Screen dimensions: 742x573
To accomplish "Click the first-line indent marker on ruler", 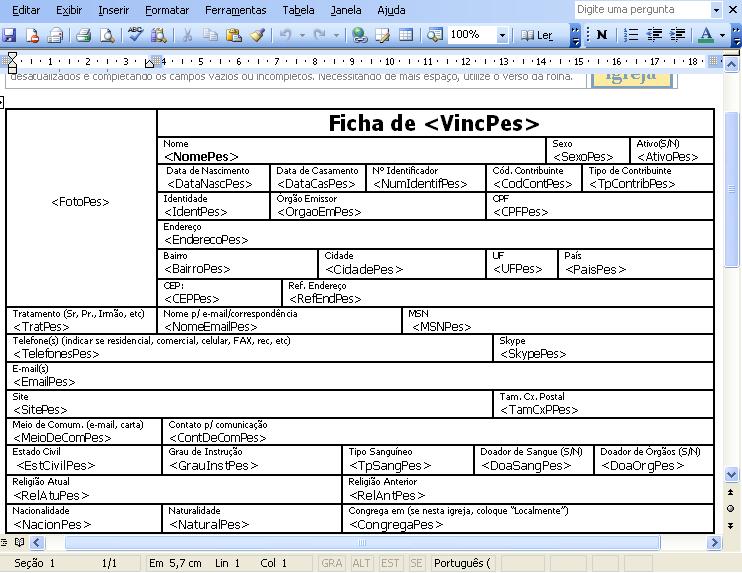I will point(12,57).
